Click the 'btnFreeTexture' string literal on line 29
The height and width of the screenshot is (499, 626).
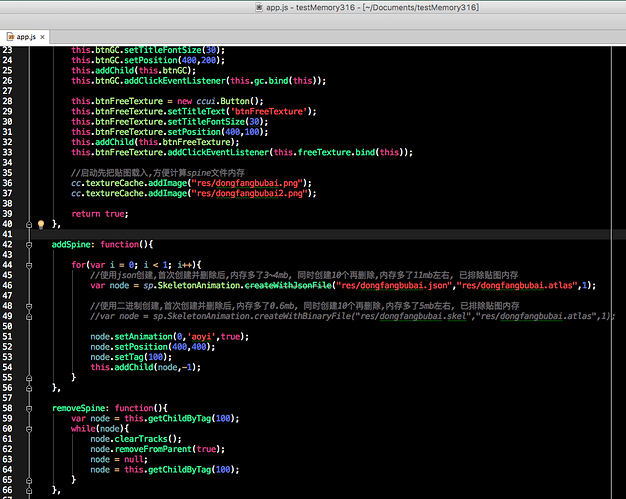click(269, 111)
